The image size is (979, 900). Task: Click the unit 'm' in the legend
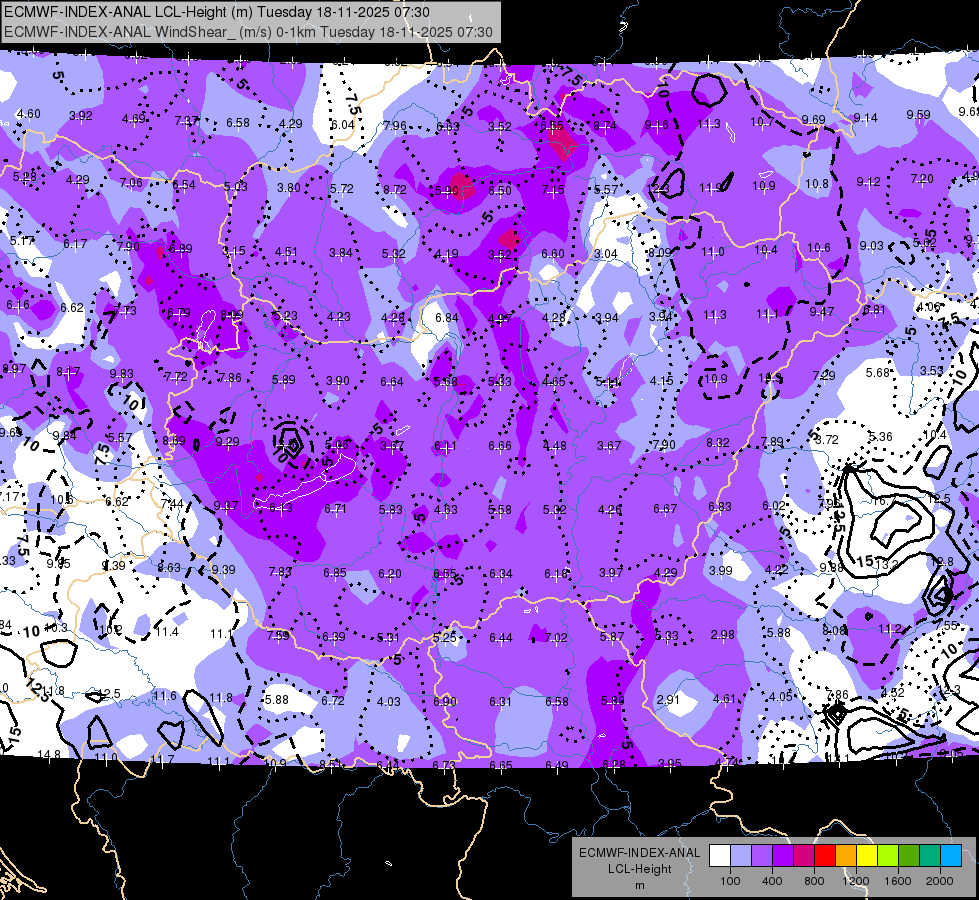pos(639,886)
